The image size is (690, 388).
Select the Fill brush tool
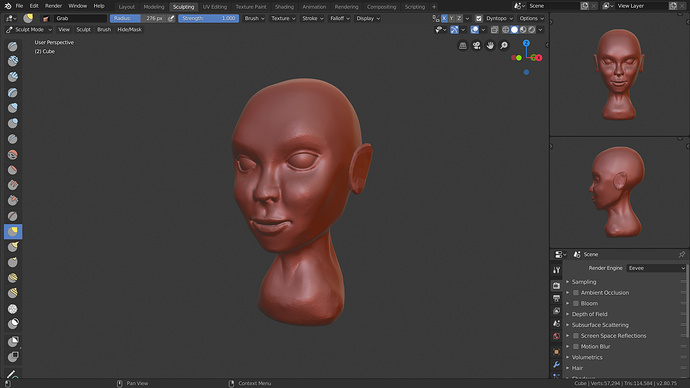[13, 185]
